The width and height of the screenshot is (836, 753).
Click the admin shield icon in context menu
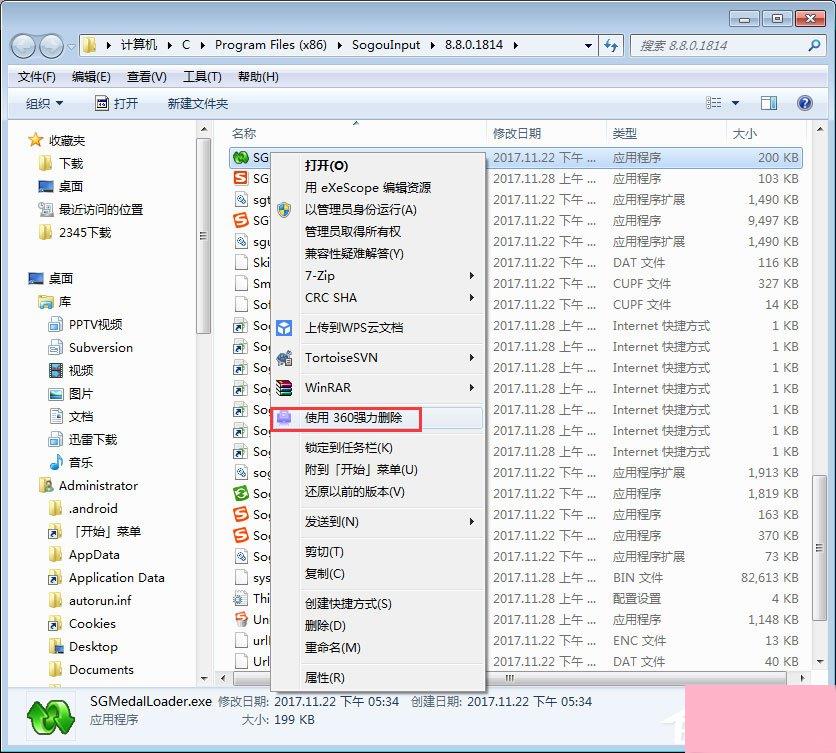coord(284,210)
